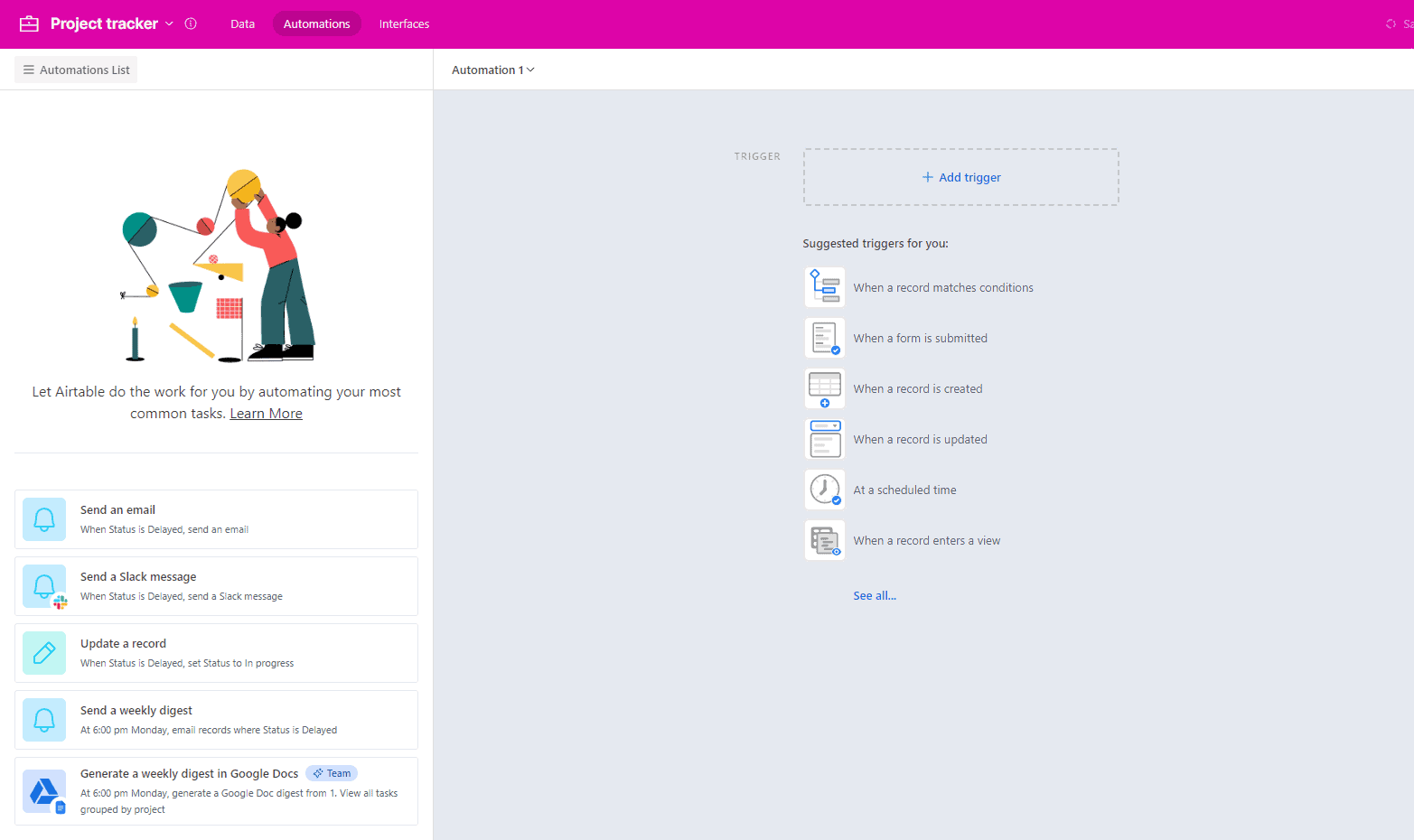
Task: Open the Learn More link
Action: (x=266, y=413)
